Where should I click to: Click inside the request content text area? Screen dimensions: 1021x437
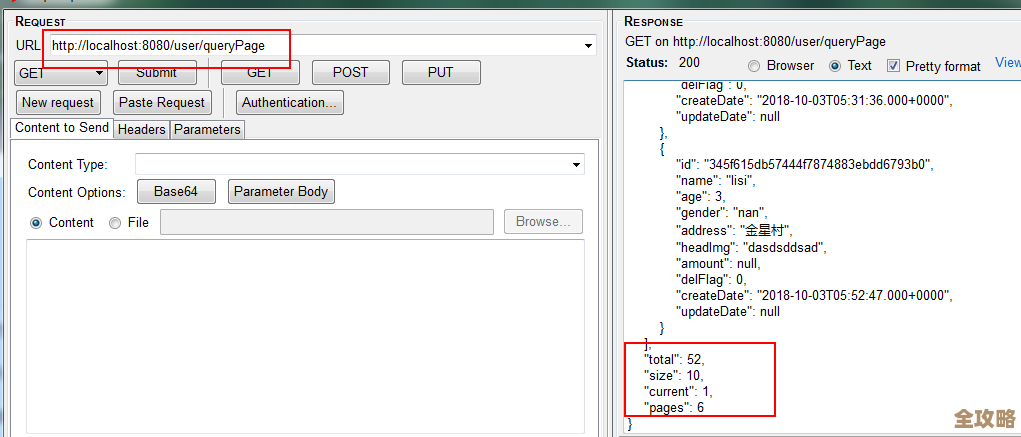tap(305, 330)
